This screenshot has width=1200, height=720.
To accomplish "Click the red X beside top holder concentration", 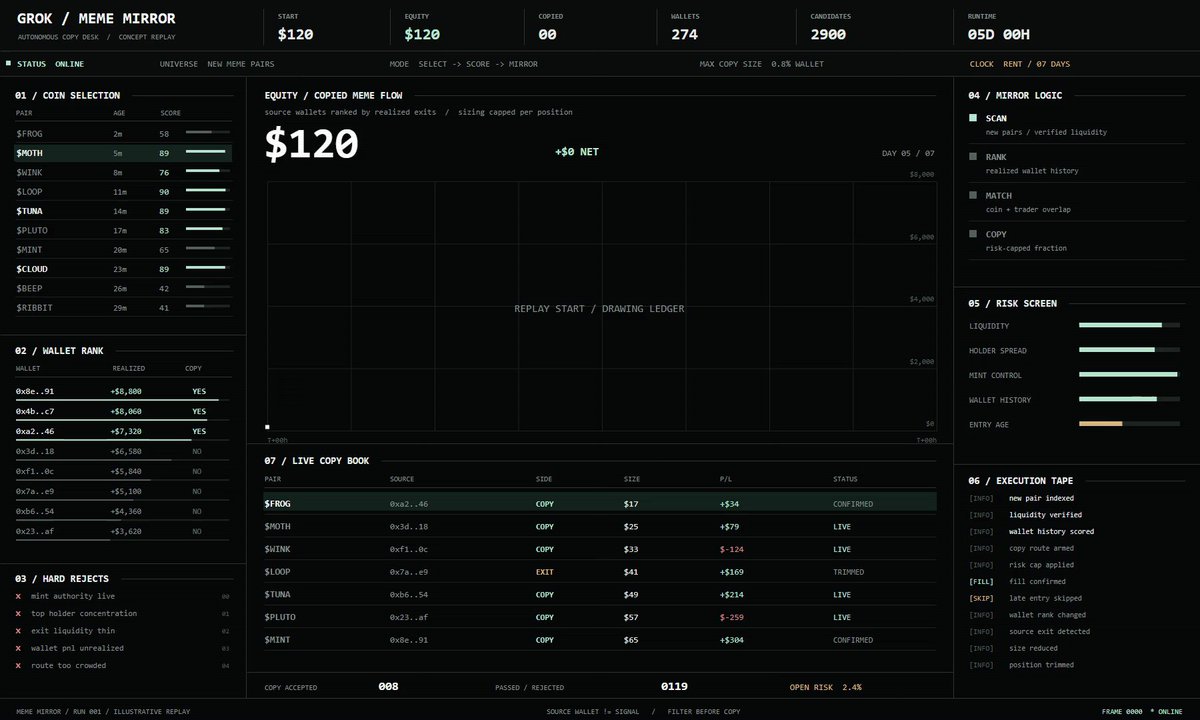I will (18, 613).
